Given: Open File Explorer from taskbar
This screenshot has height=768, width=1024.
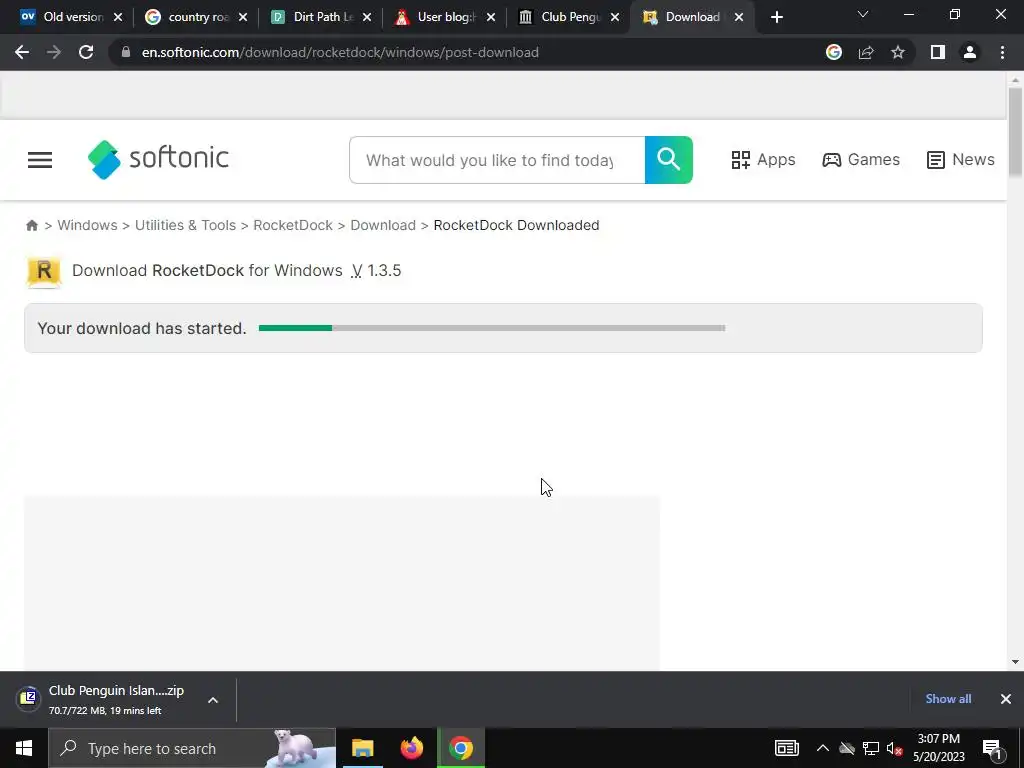Looking at the screenshot, I should [362, 748].
